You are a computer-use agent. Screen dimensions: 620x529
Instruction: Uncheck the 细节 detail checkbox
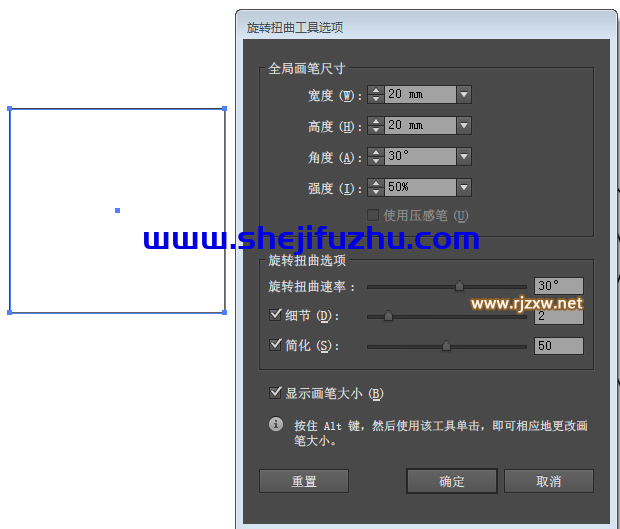275,315
